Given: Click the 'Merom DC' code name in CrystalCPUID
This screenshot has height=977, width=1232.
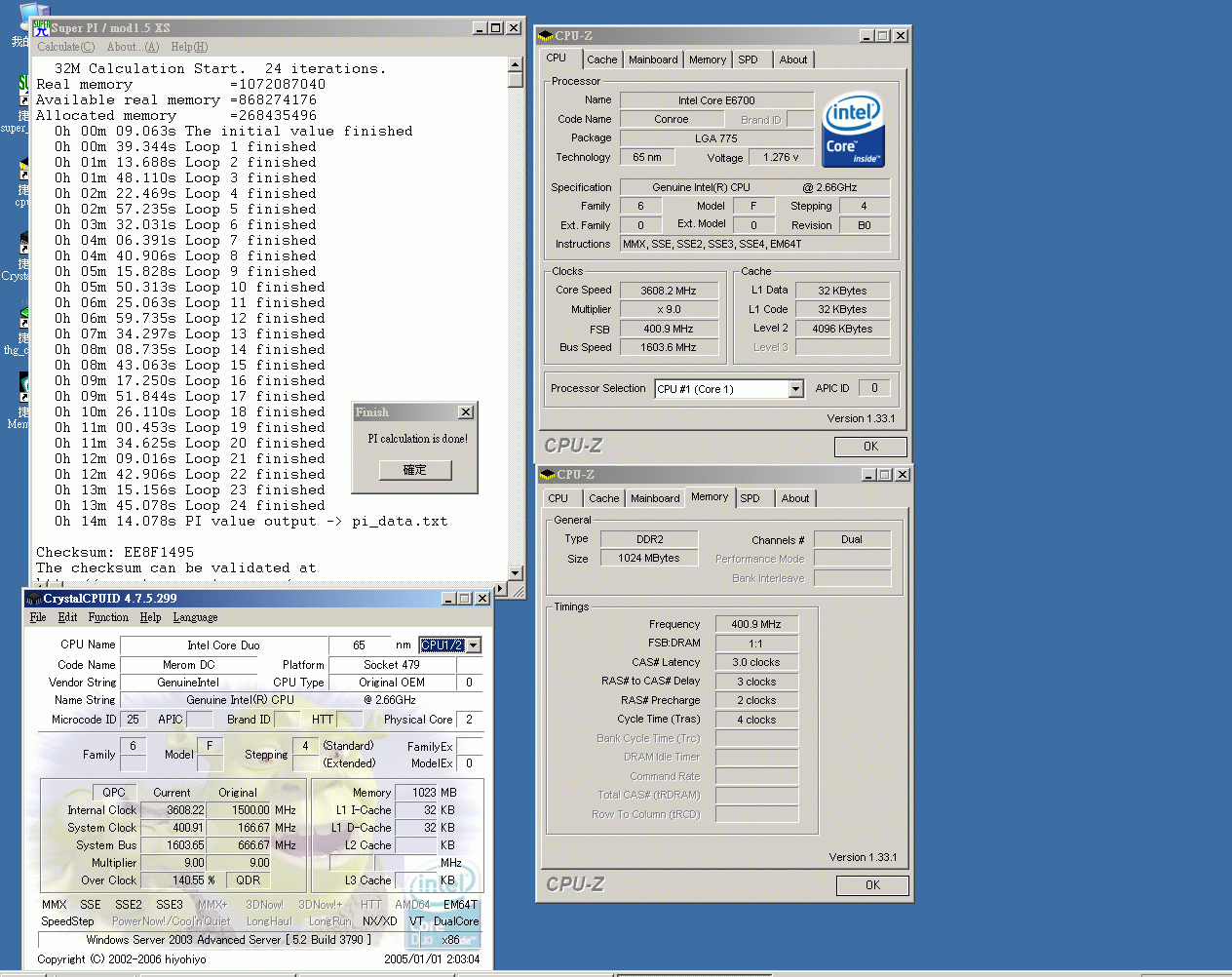Looking at the screenshot, I should [189, 665].
